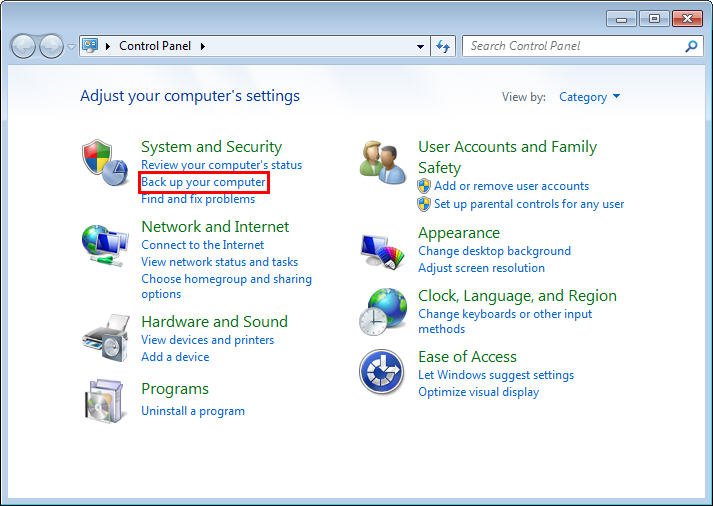713x506 pixels.
Task: Open the Ease of Access heading
Action: point(467,356)
